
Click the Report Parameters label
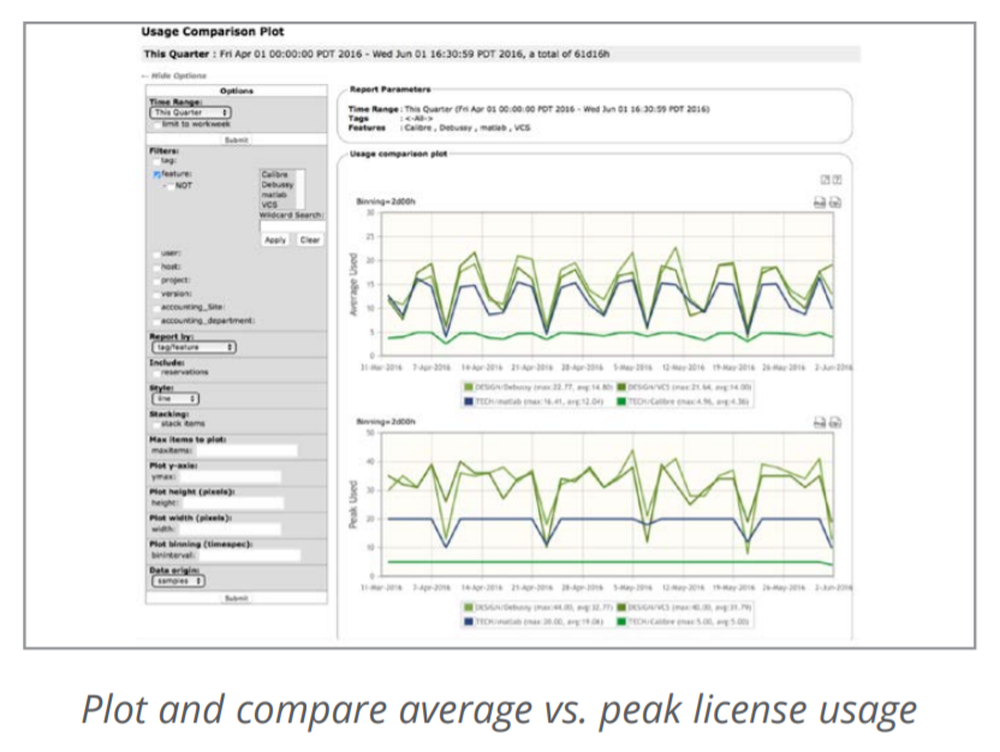coord(390,89)
